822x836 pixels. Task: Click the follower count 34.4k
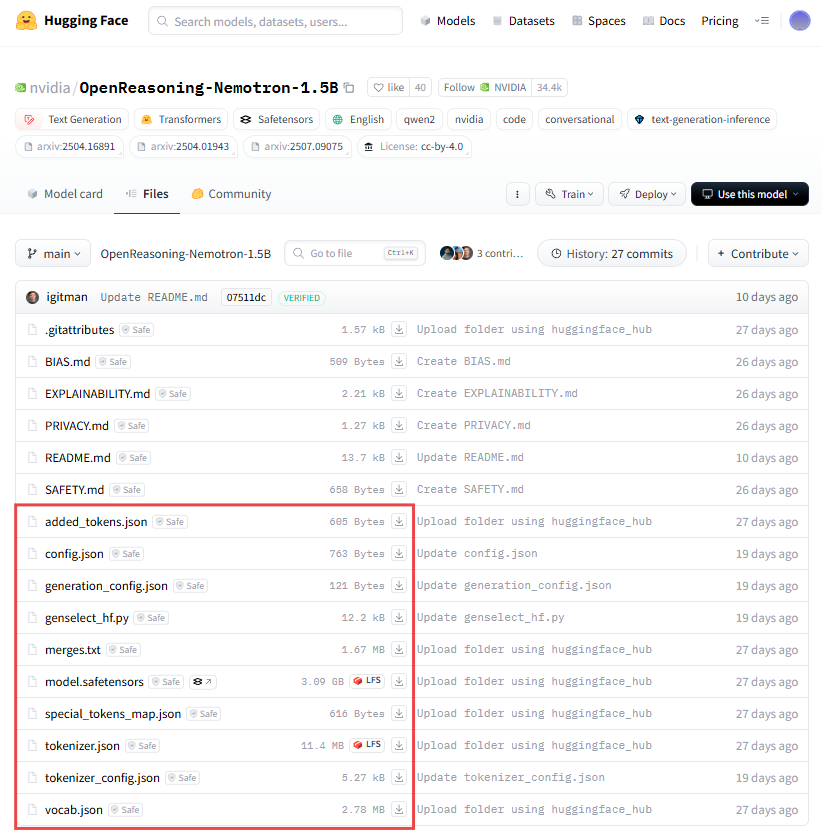tap(549, 87)
